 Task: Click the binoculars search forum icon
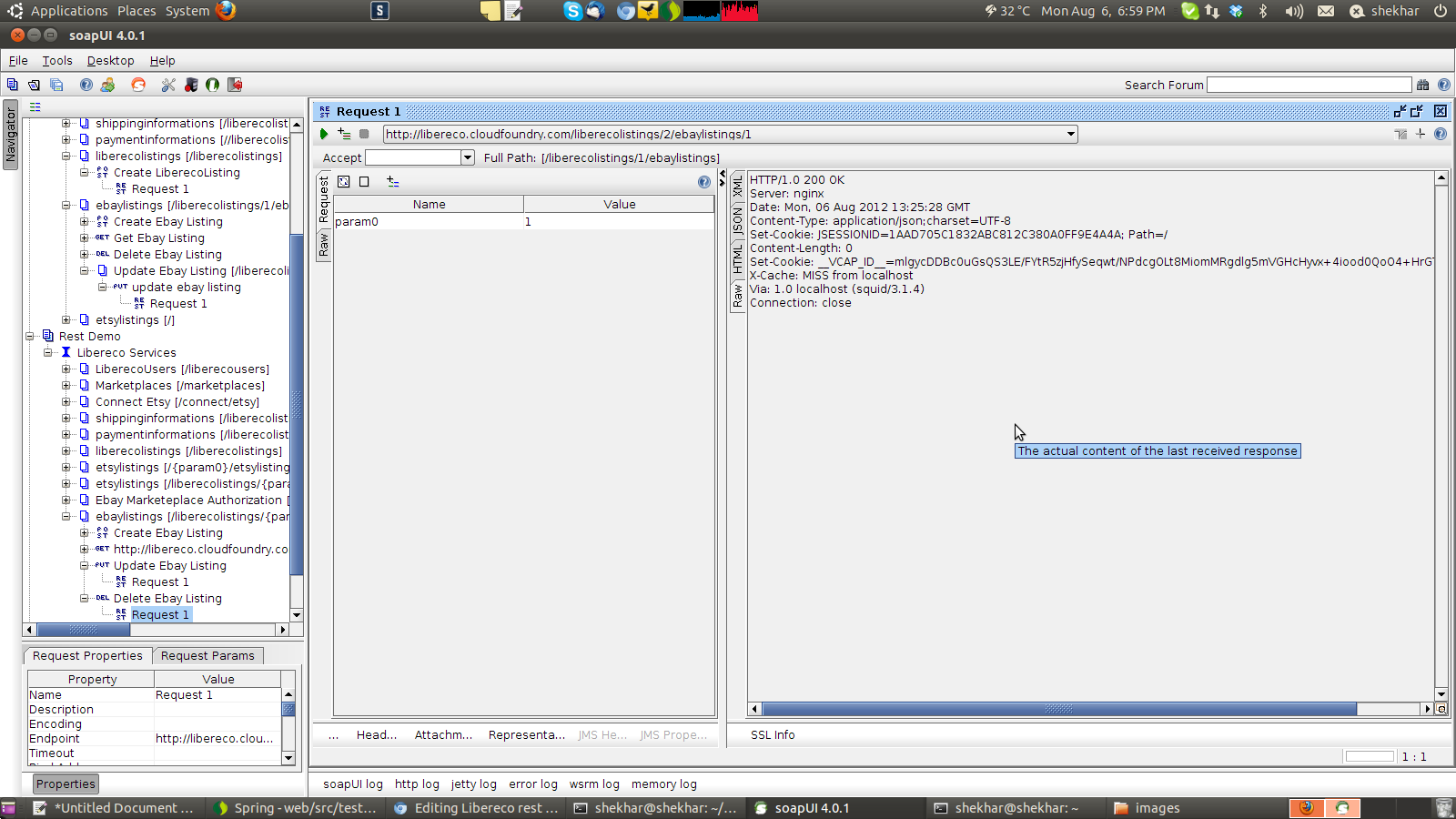point(1423,85)
